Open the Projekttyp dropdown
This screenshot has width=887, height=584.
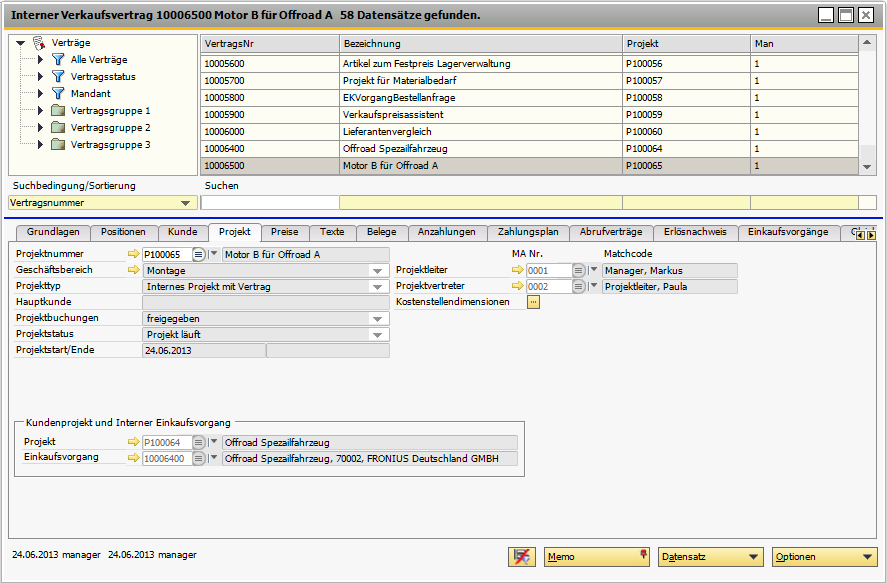378,286
